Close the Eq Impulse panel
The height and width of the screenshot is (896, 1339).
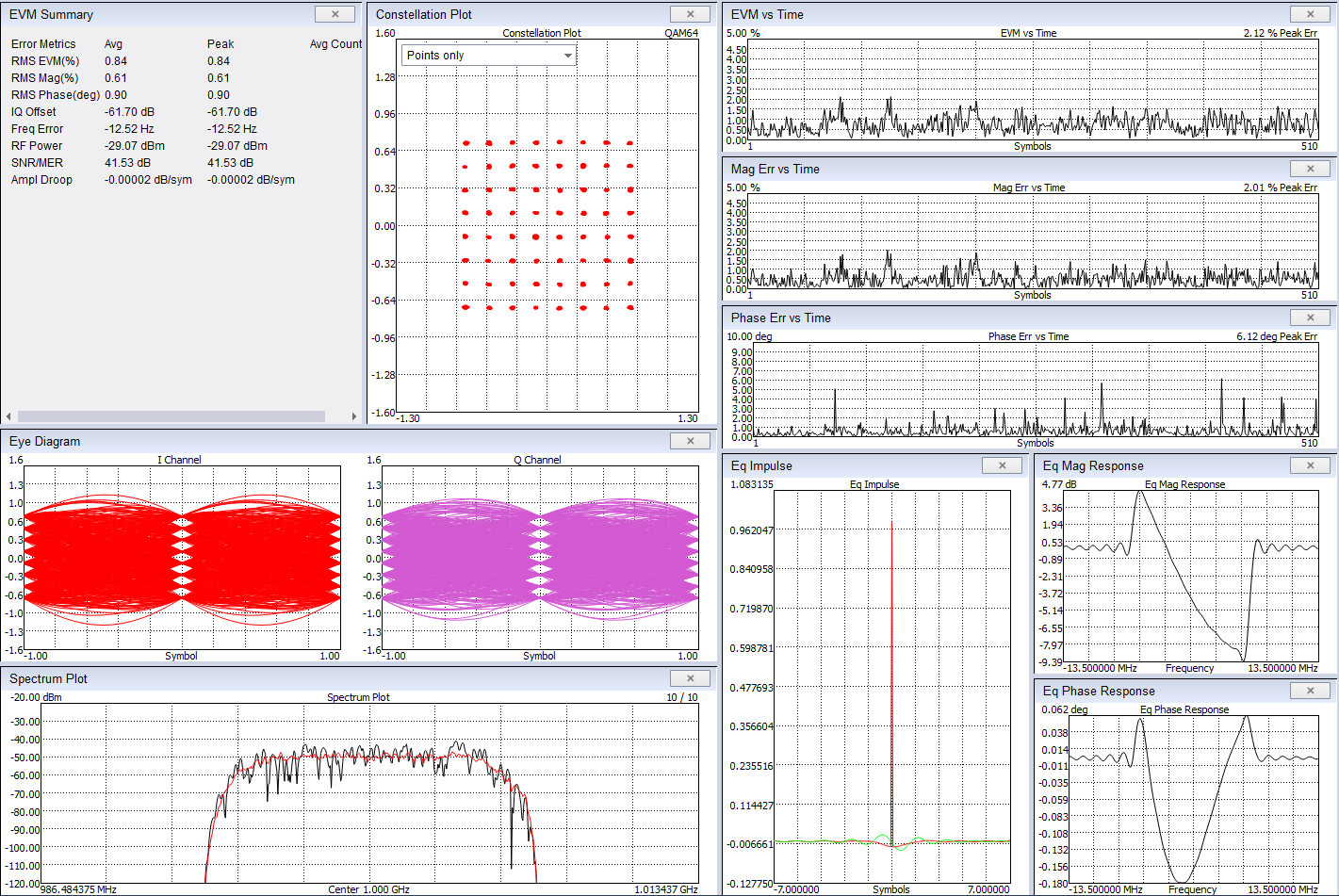1002,465
